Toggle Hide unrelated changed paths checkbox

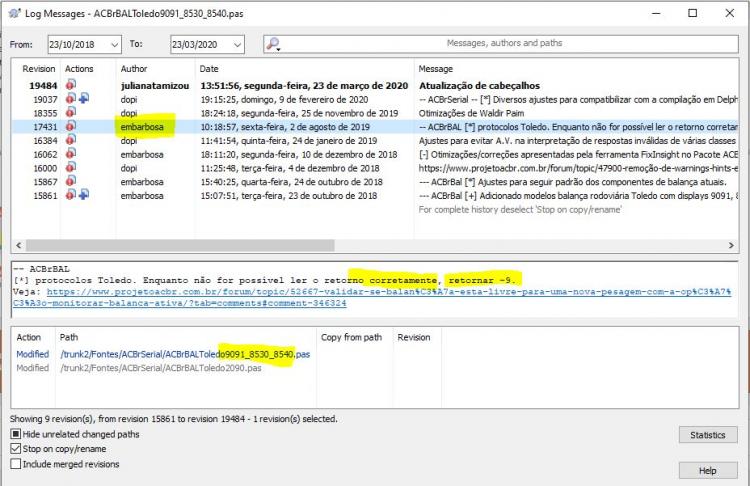click(16, 434)
